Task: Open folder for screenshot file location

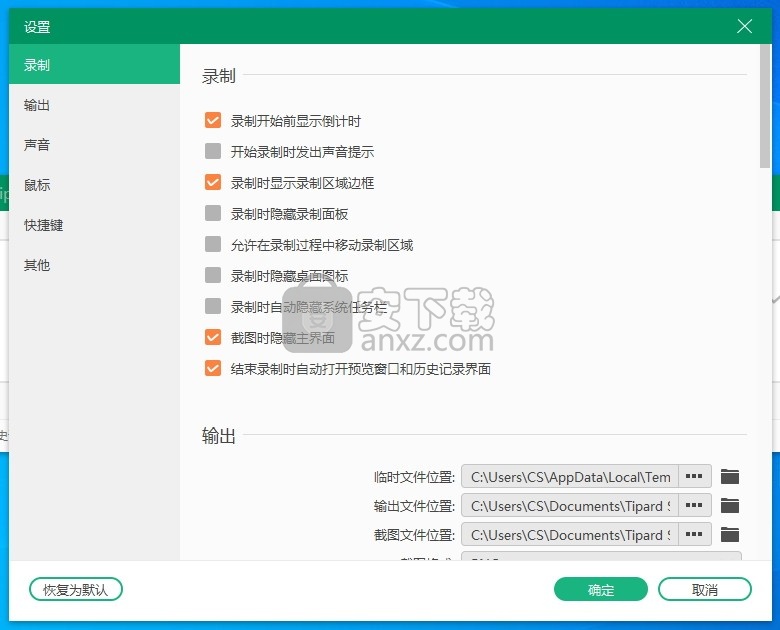Action: [730, 534]
